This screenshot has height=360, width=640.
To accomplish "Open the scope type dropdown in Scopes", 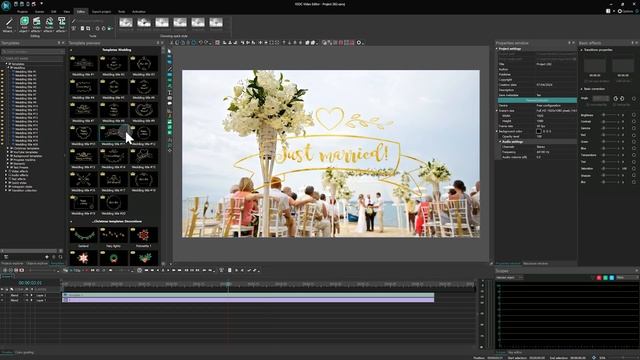I will click(627, 278).
